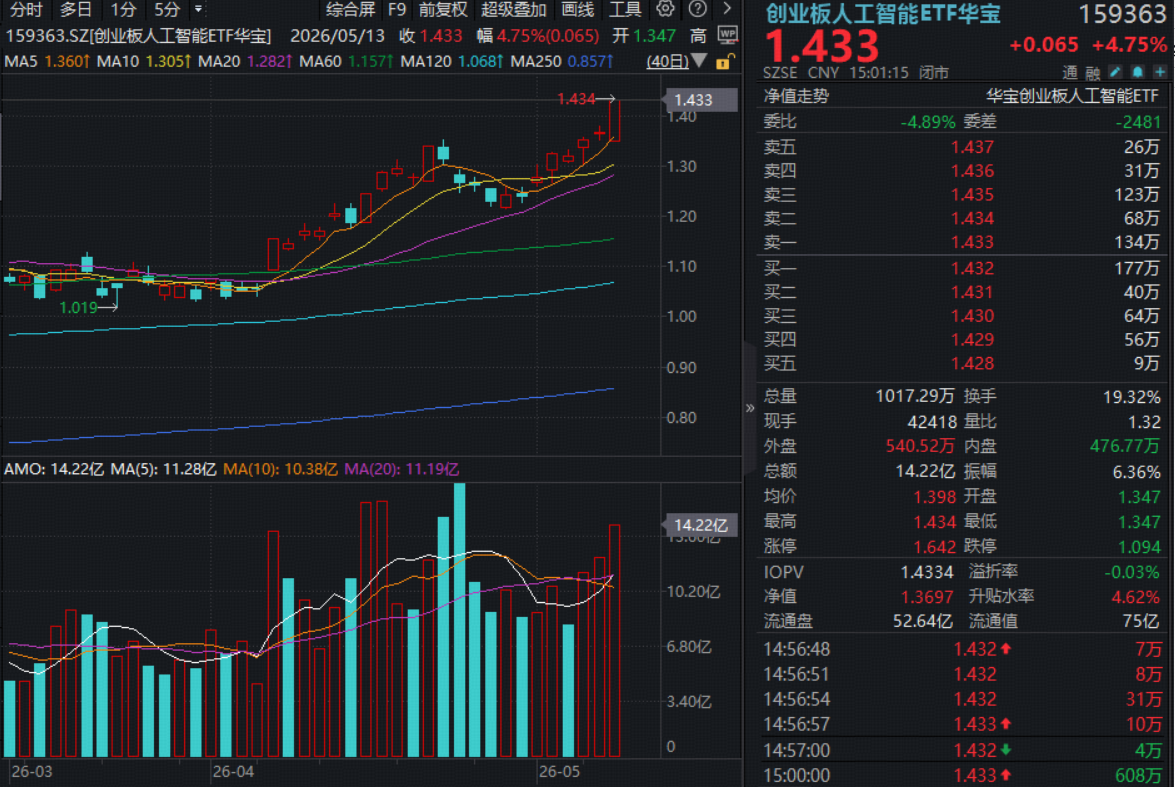1175x787 pixels.
Task: Select the 1分 one-minute period tab
Action: (124, 10)
